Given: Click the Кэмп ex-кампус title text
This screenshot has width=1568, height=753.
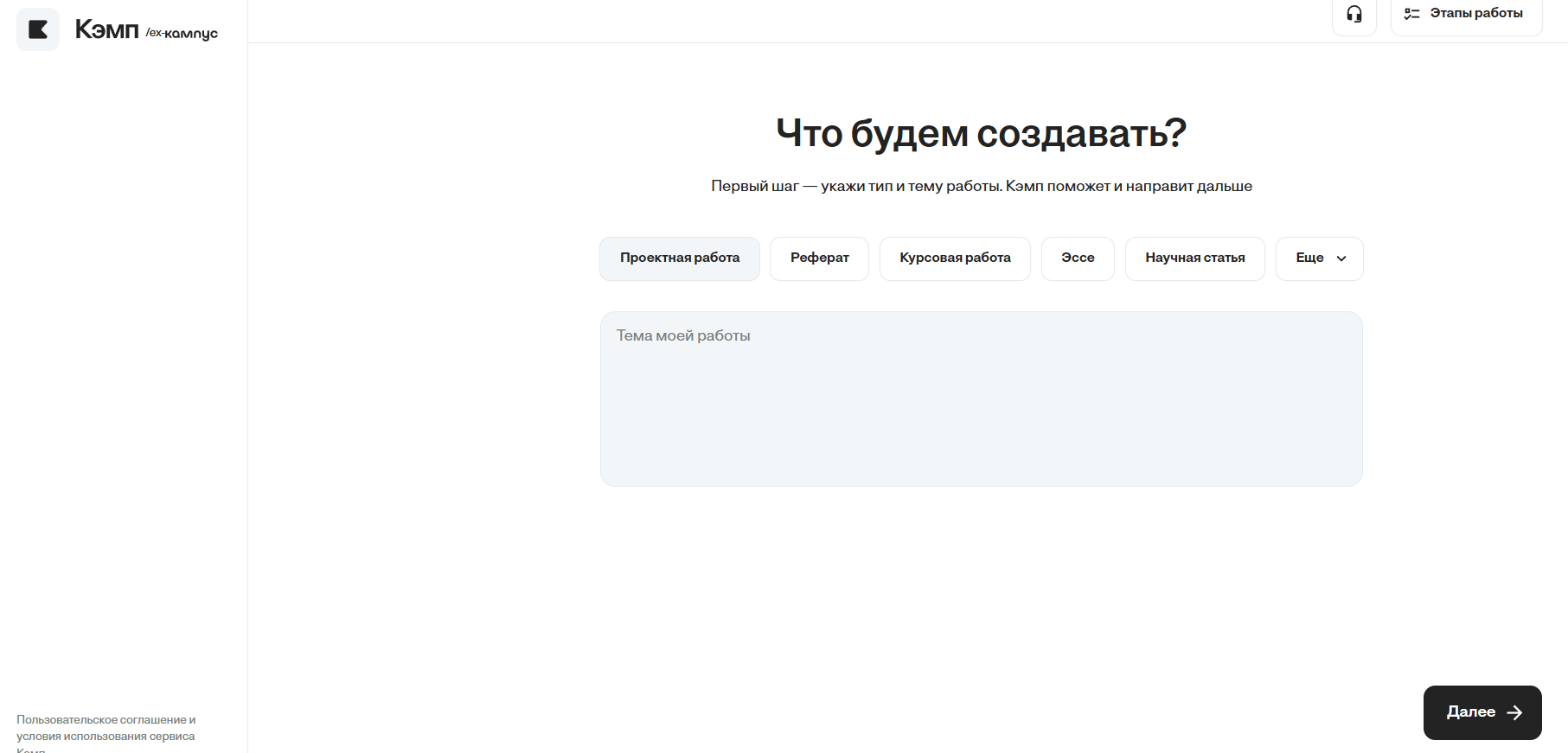Looking at the screenshot, I should (146, 30).
